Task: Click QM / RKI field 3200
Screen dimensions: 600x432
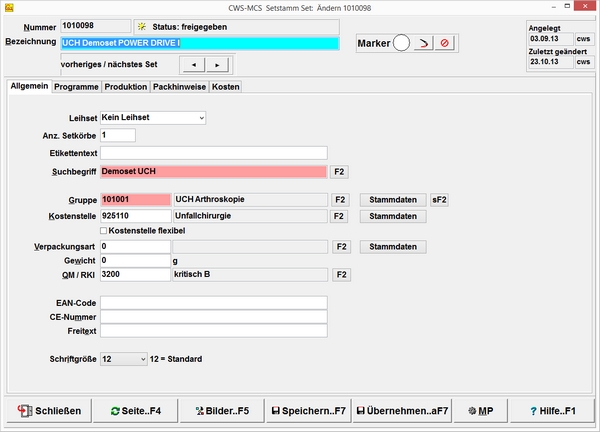Action: (x=135, y=275)
